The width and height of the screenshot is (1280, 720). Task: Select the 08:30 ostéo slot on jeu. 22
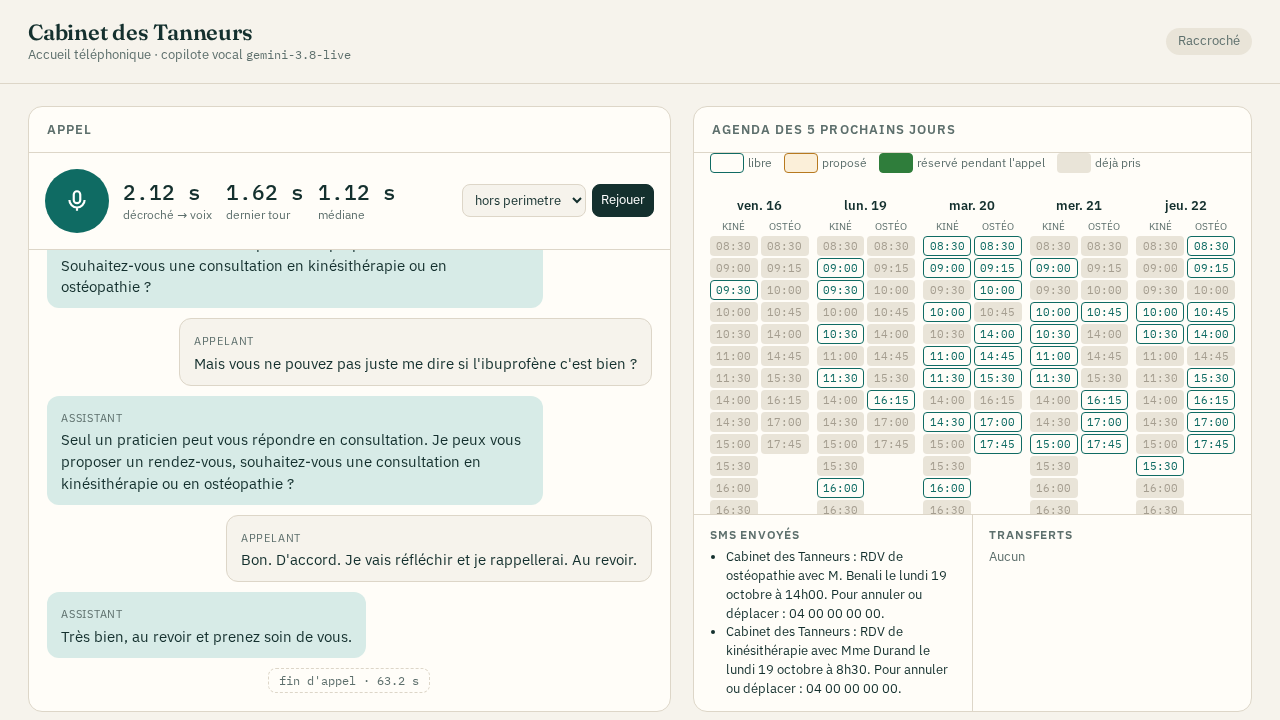[1211, 246]
